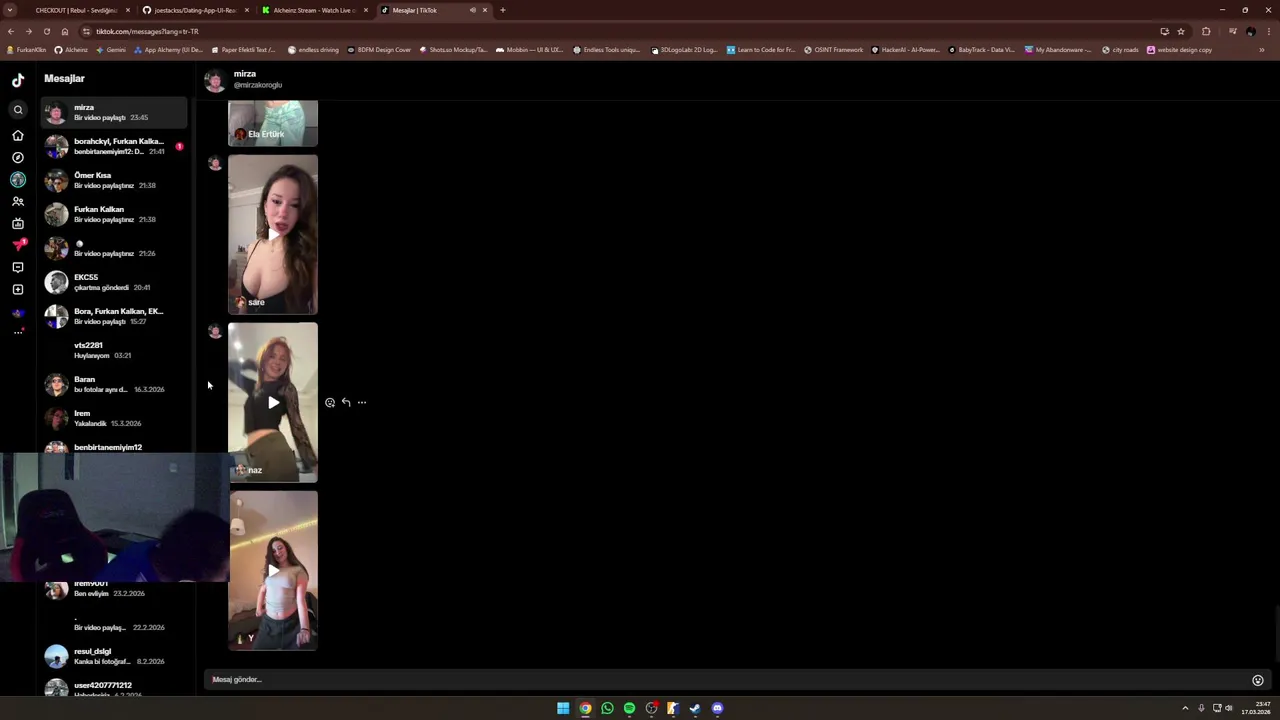
Task: Expand the bookmarks overflow chevron
Action: pos(1262,50)
